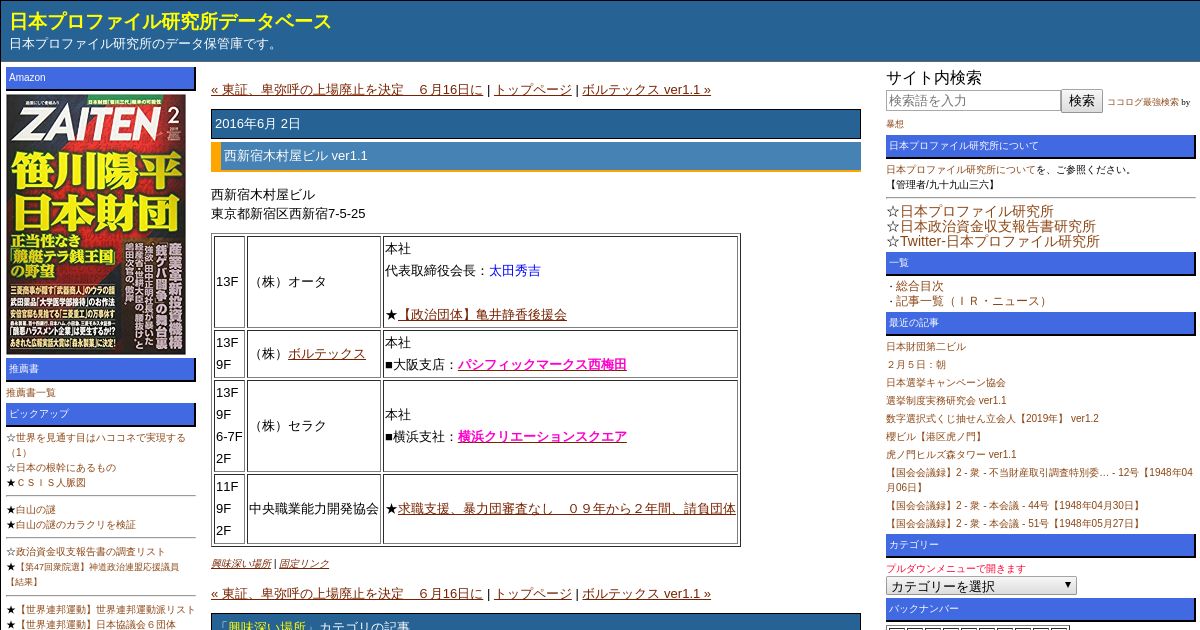Open 横浜クリエーションスクエア link
Screen dimensions: 1200x630
click(542, 437)
